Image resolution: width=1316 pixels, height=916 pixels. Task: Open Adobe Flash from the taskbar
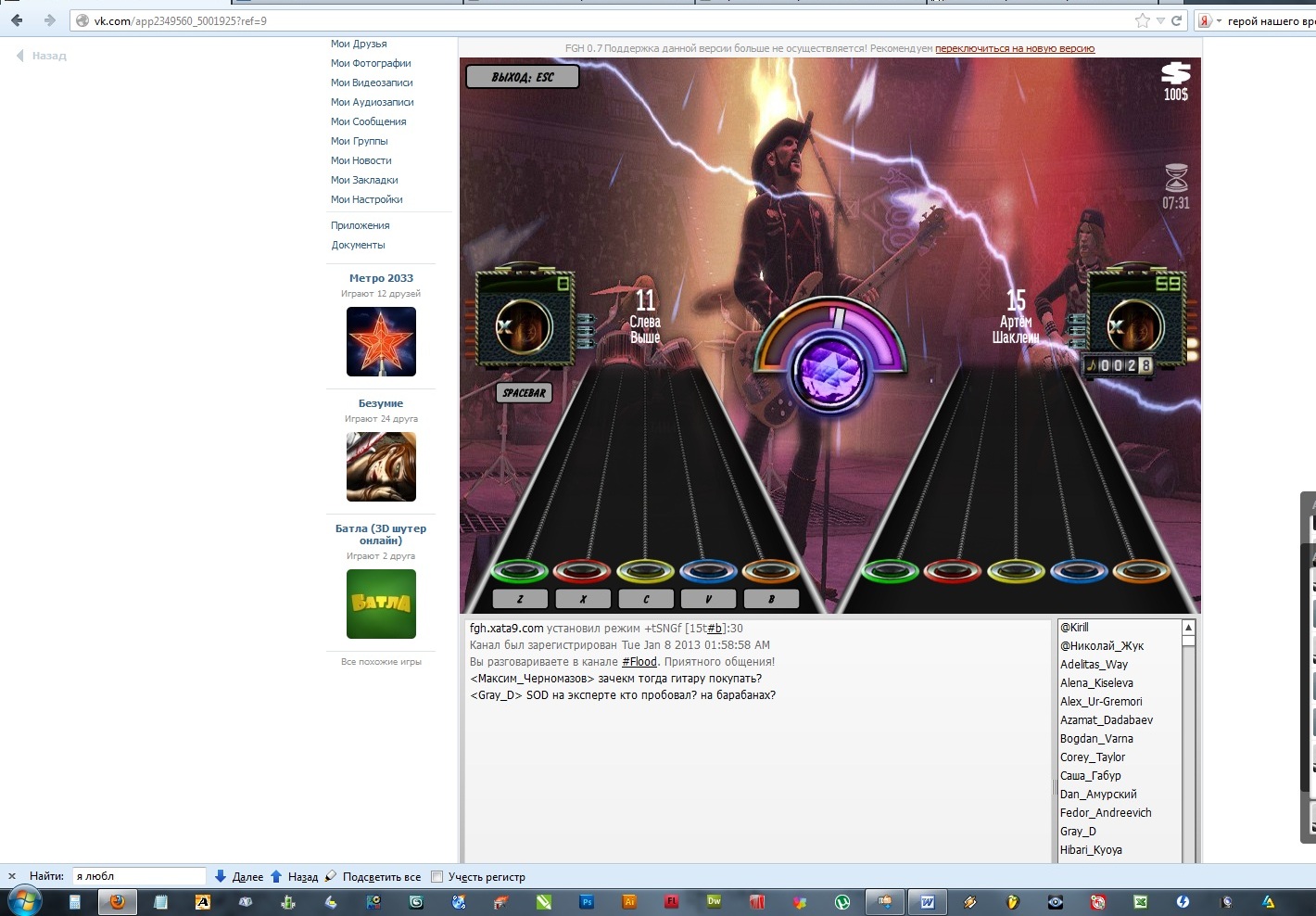[672, 901]
